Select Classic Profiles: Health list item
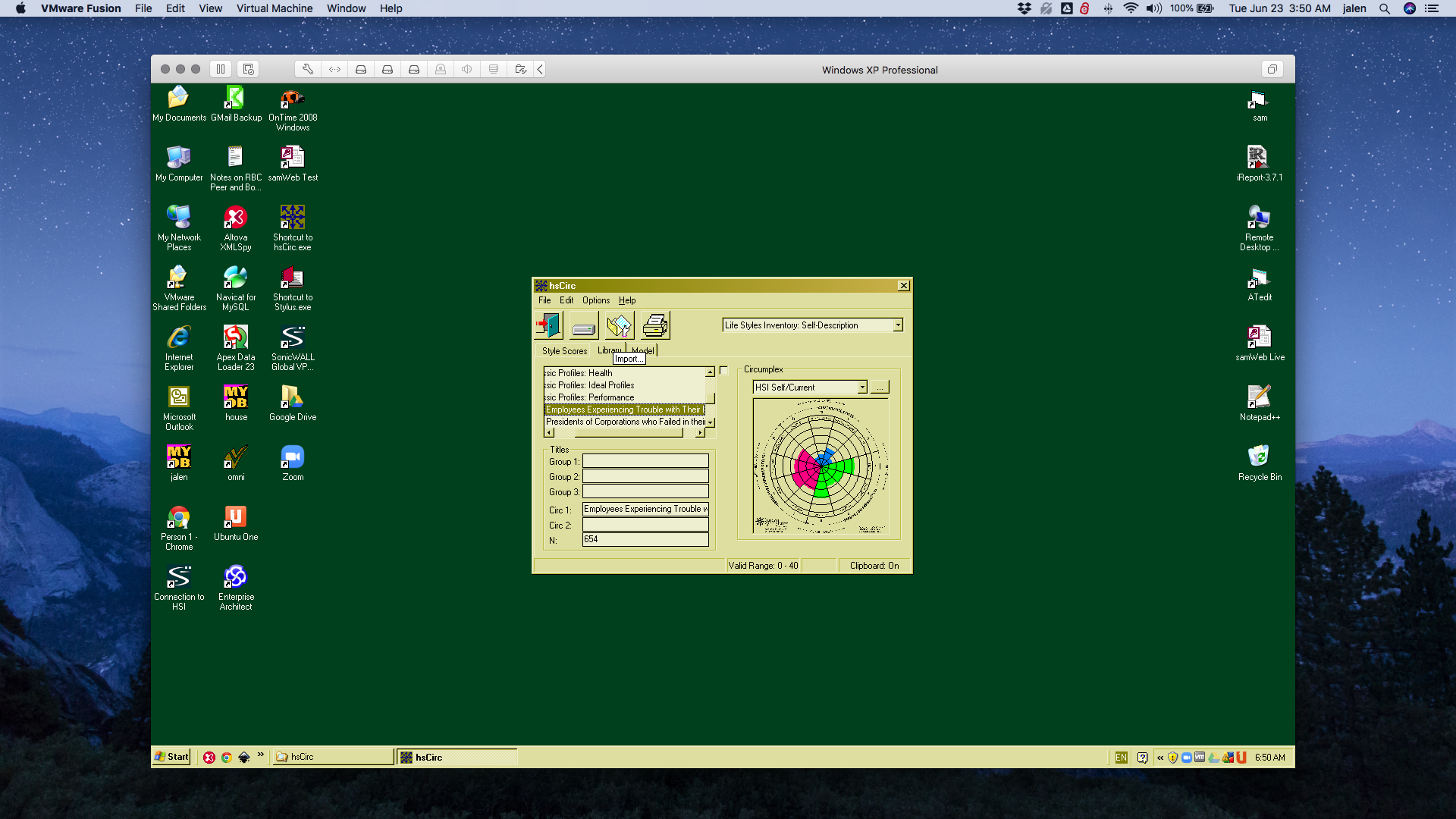Screen dimensions: 1456x819 tap(624, 373)
